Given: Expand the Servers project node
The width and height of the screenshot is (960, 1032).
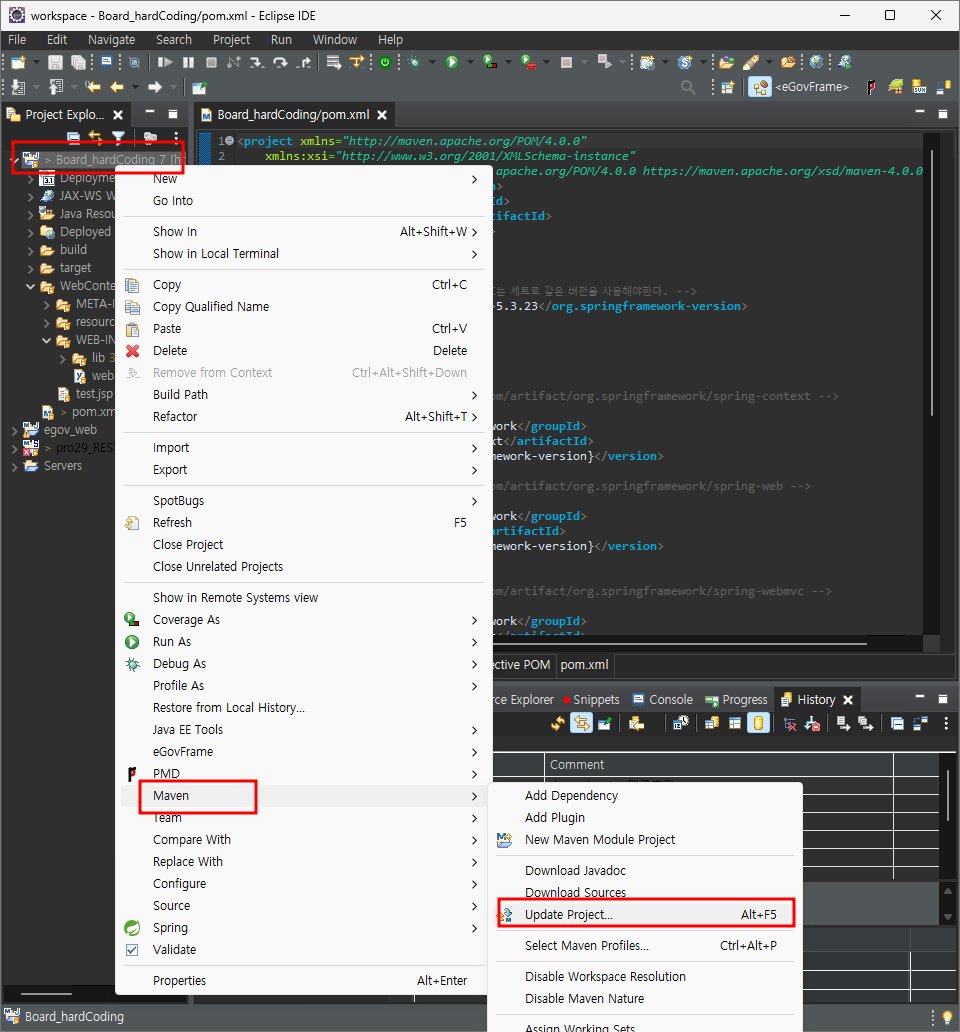Looking at the screenshot, I should coord(14,467).
